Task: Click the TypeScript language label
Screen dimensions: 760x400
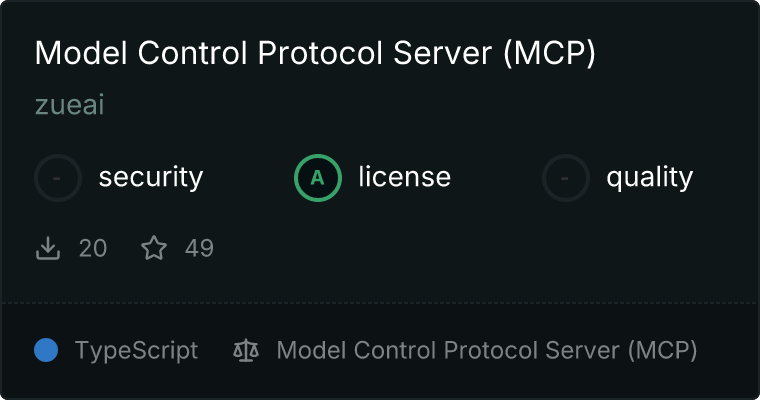Action: (136, 351)
